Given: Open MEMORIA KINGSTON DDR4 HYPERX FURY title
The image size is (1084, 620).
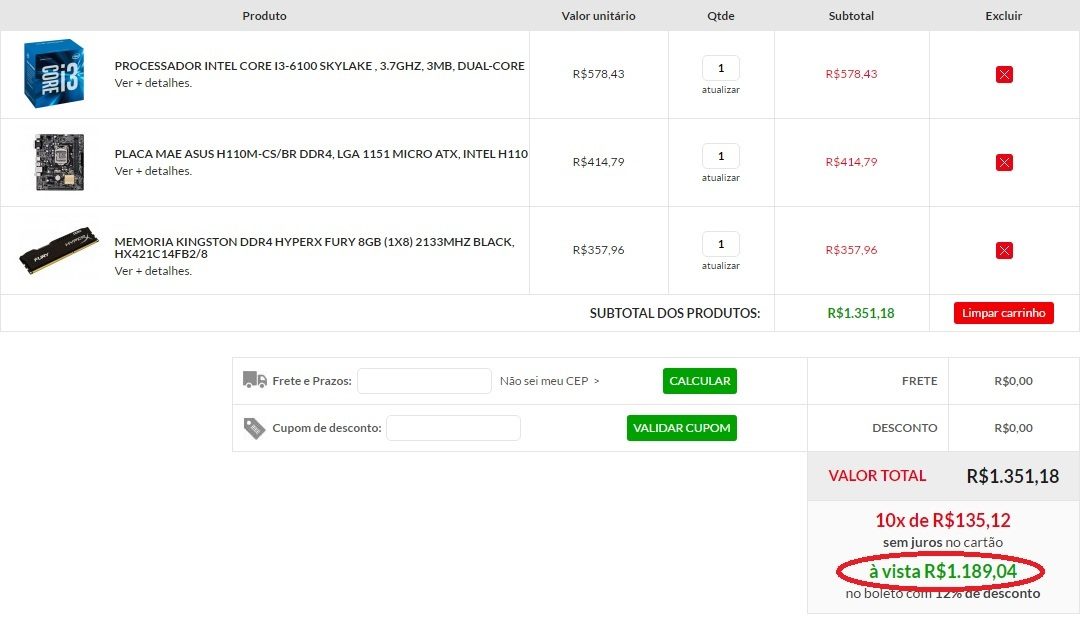Looking at the screenshot, I should [315, 247].
